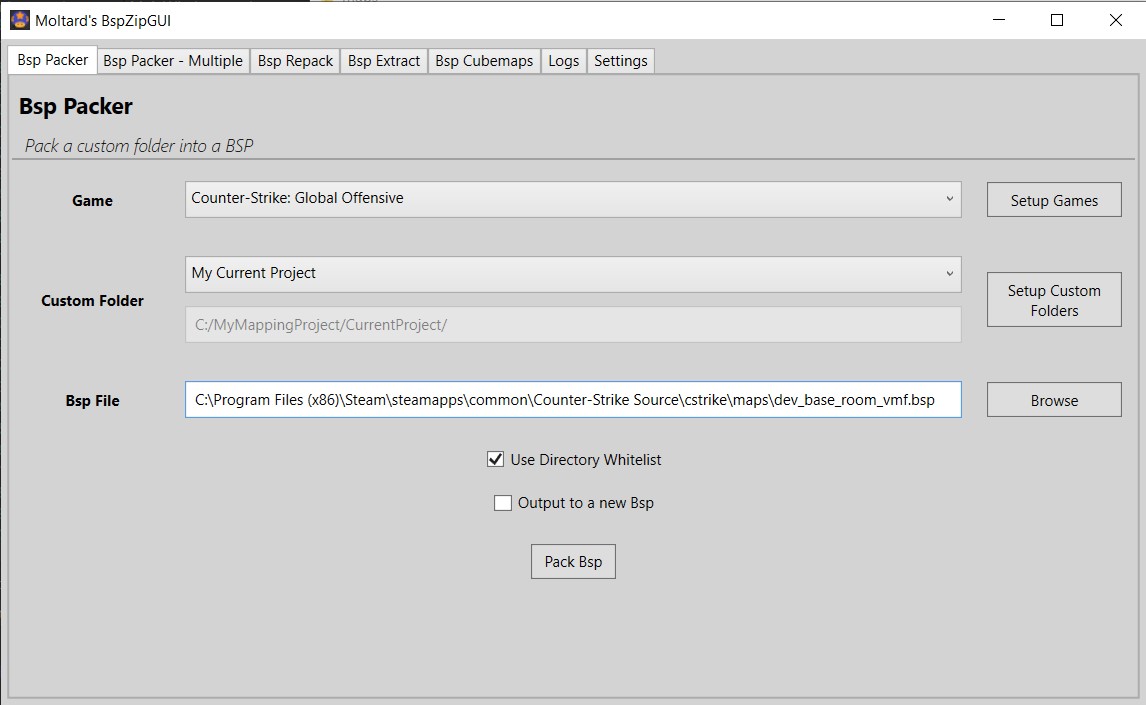This screenshot has width=1146, height=705.
Task: Uncheck Use Directory Whitelist checkbox
Action: click(x=496, y=460)
